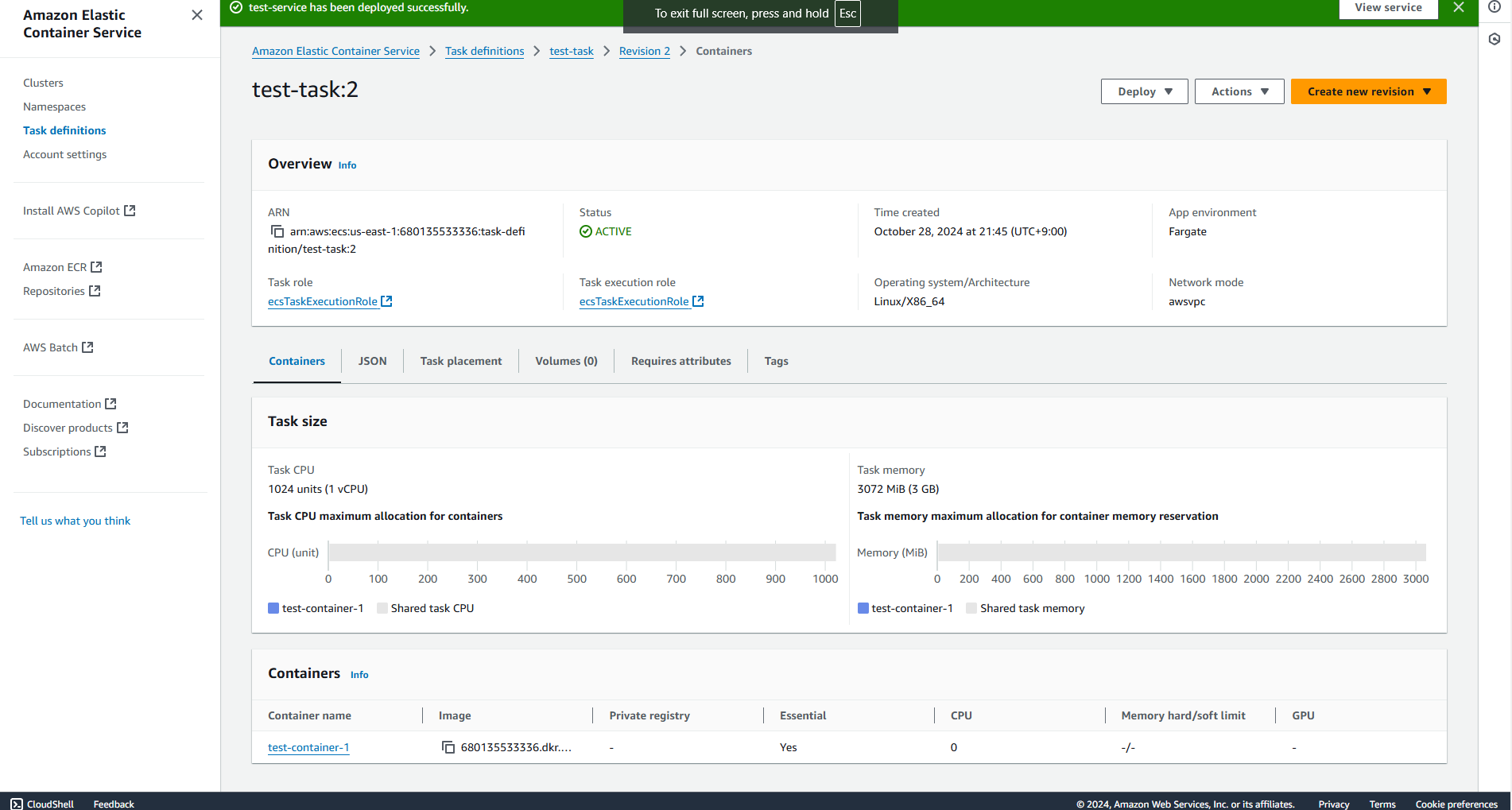
Task: Click the View service button
Action: coord(1388,8)
